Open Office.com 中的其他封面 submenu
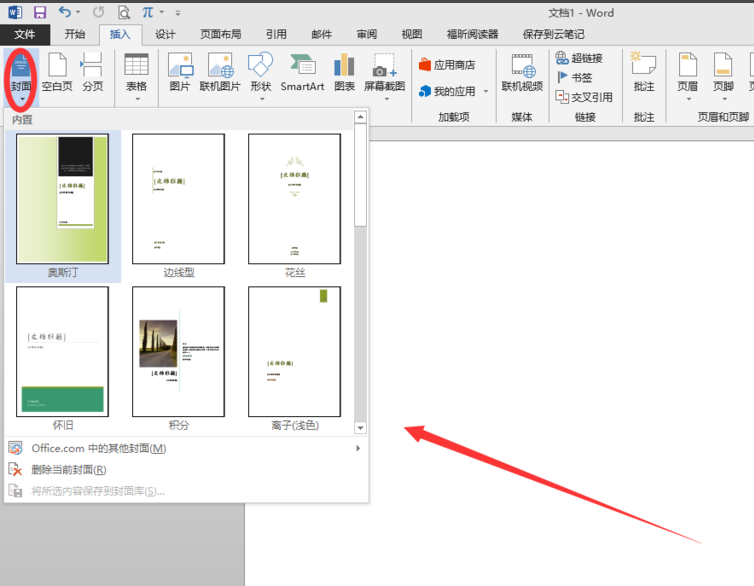The image size is (754, 586). [x=98, y=448]
